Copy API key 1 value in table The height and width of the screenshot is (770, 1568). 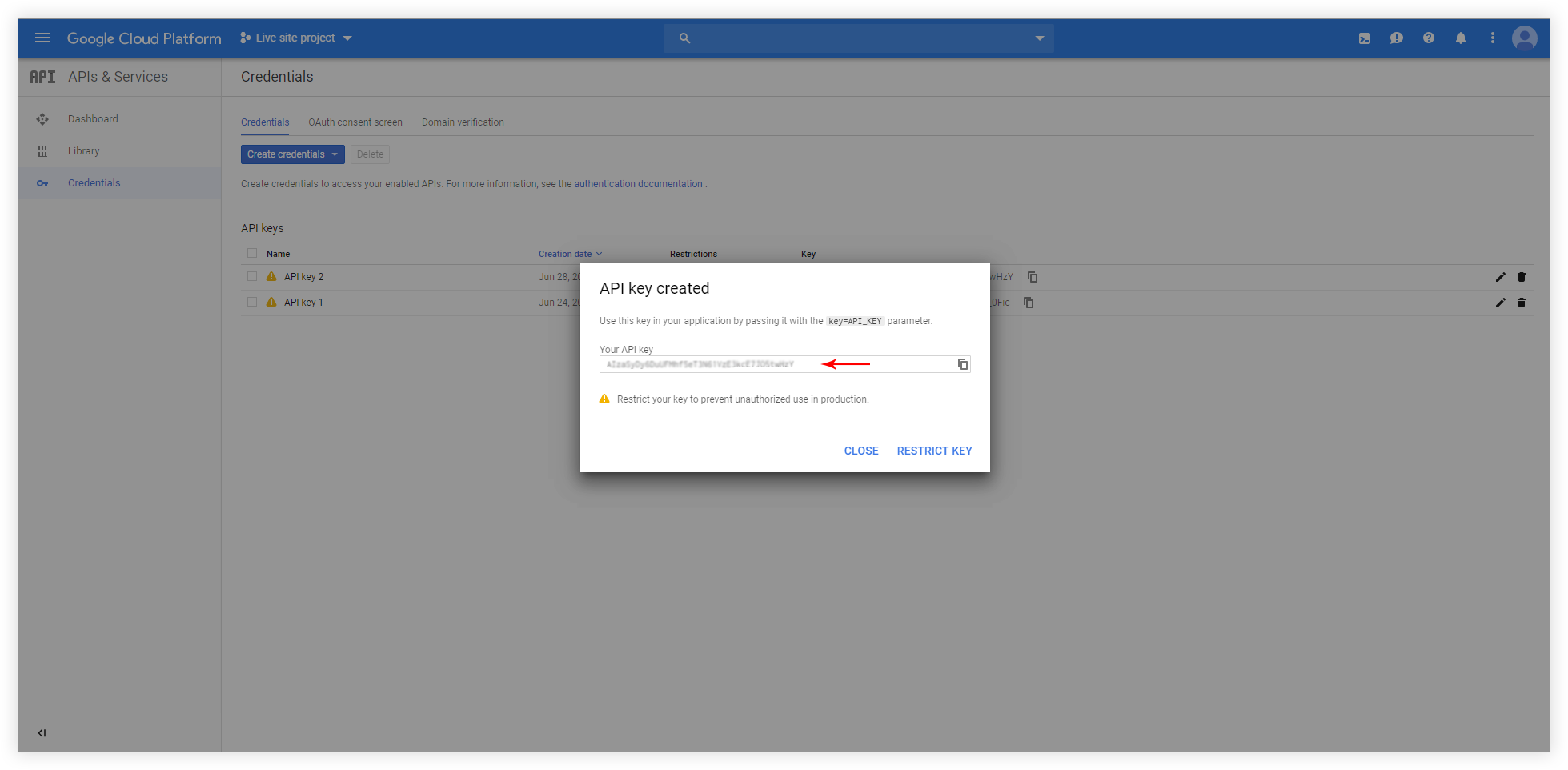coord(1029,303)
